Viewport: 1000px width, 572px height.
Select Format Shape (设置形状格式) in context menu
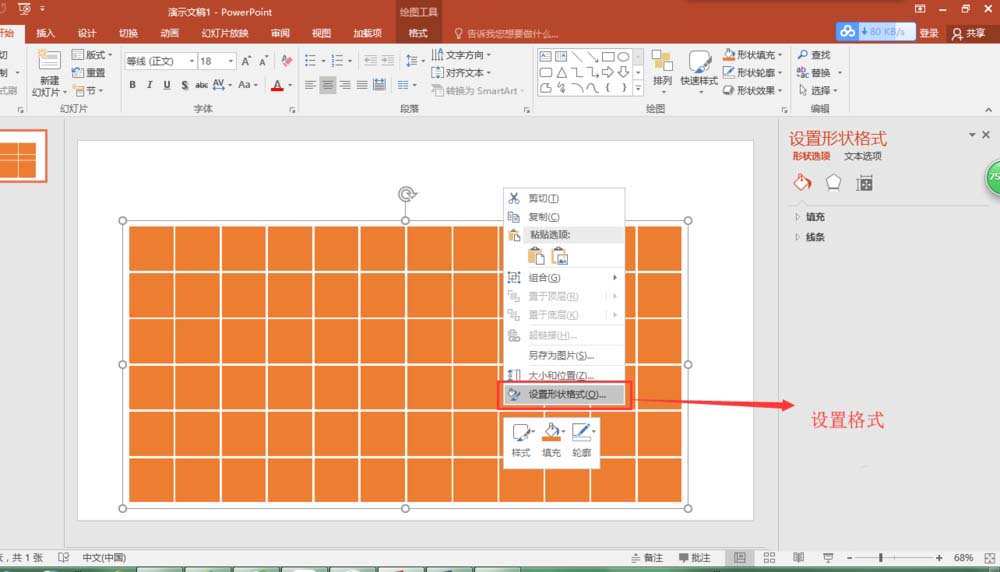564,395
